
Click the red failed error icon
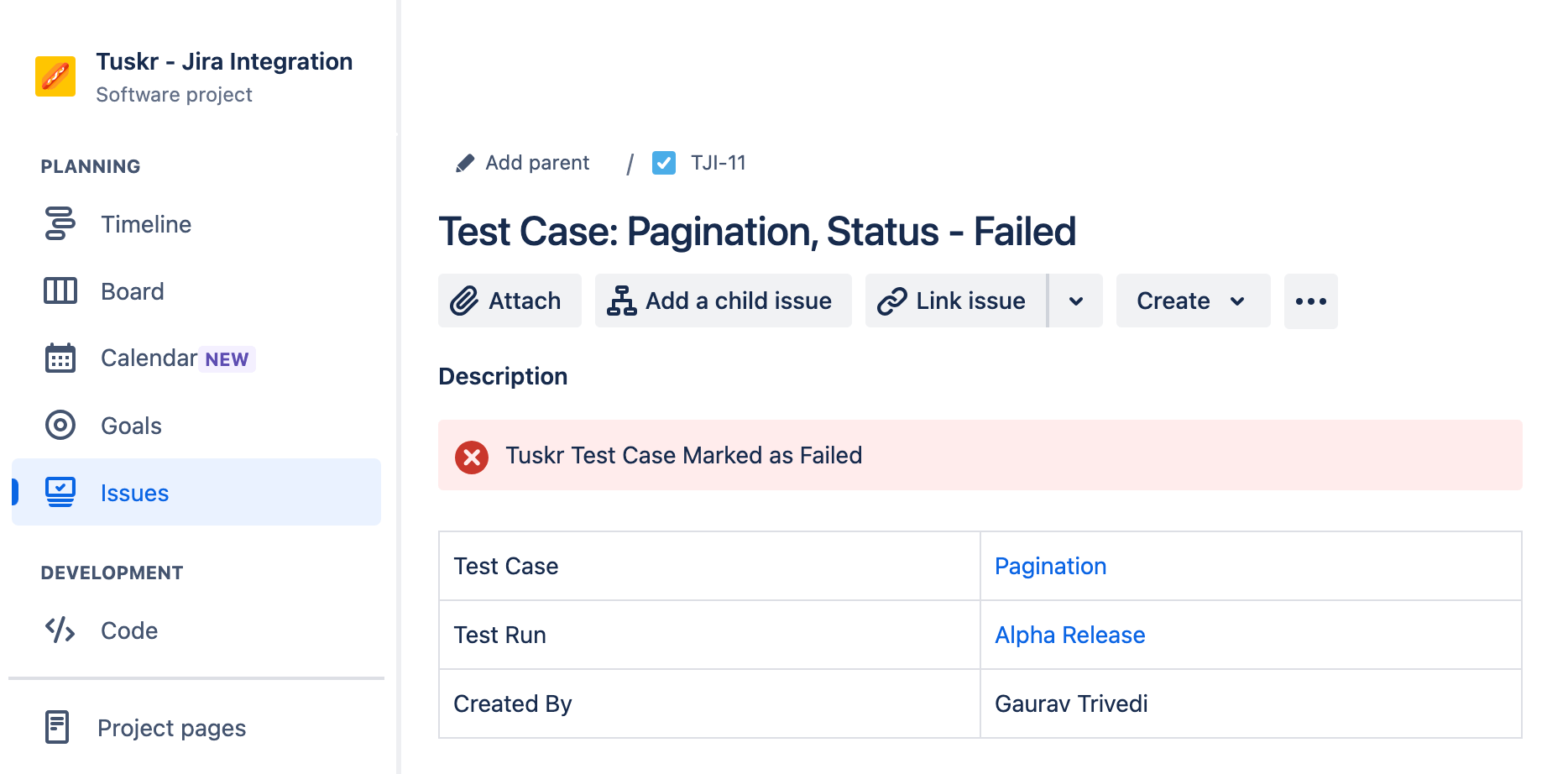tap(472, 457)
